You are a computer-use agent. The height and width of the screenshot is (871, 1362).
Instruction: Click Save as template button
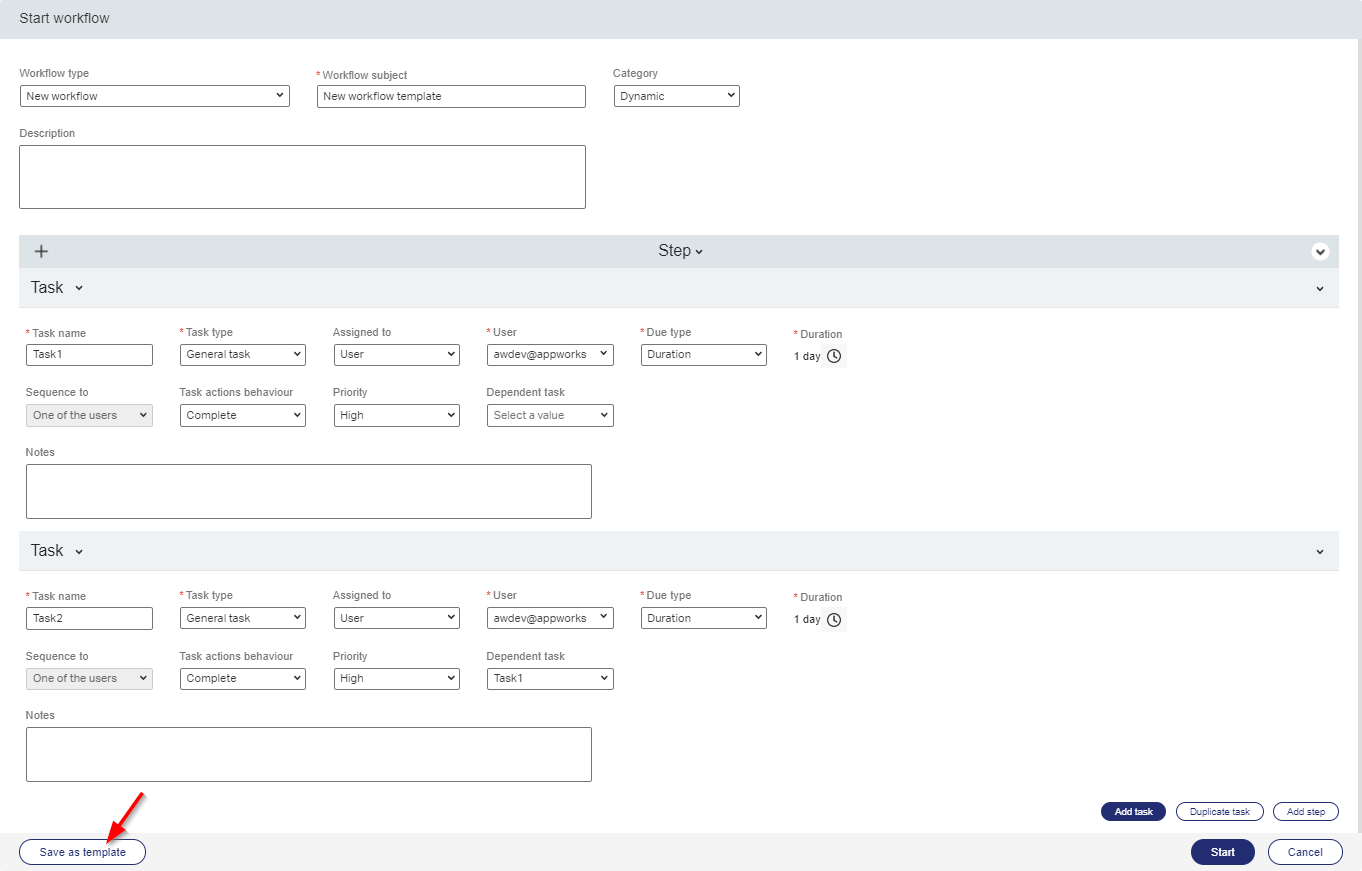(x=82, y=852)
